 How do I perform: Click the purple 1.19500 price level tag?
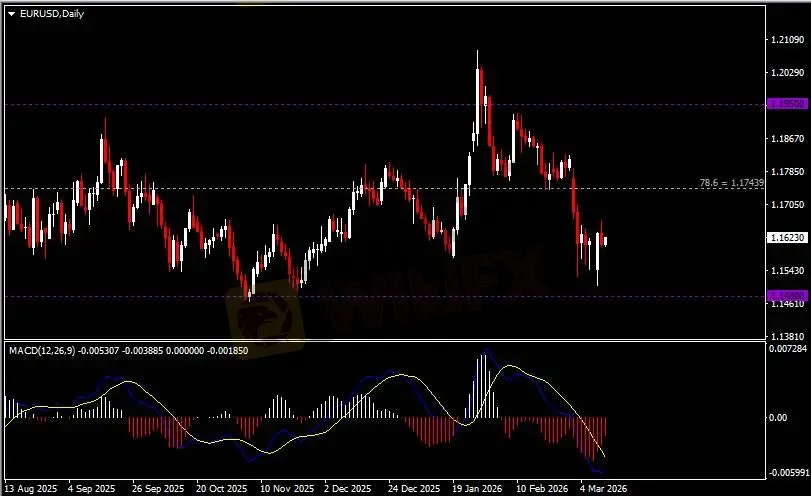[x=786, y=104]
